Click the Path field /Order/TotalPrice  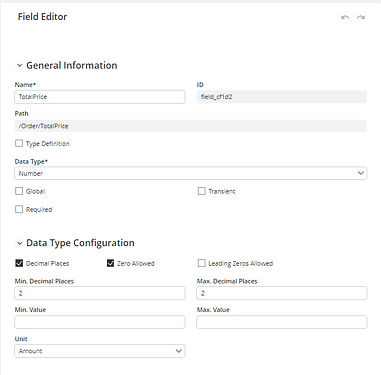[x=191, y=126]
